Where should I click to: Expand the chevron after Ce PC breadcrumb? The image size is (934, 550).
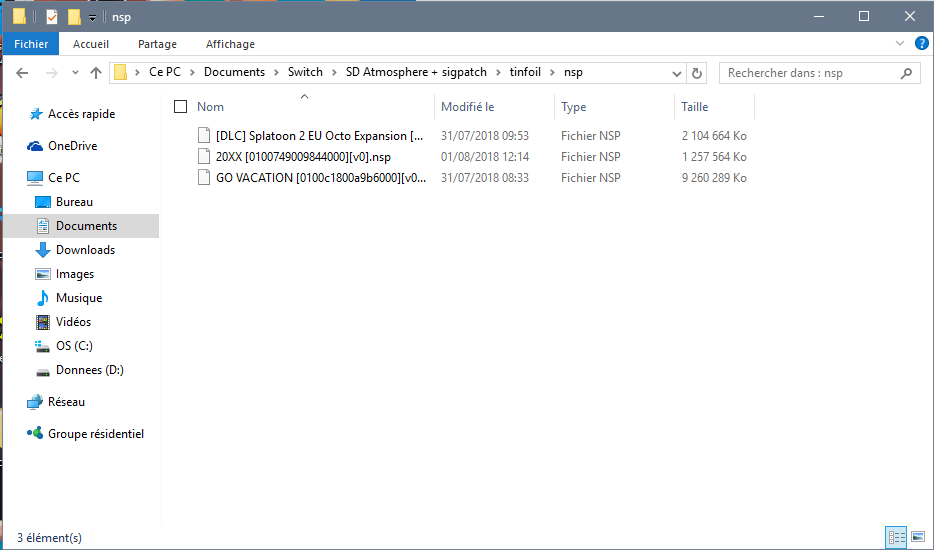[x=192, y=73]
